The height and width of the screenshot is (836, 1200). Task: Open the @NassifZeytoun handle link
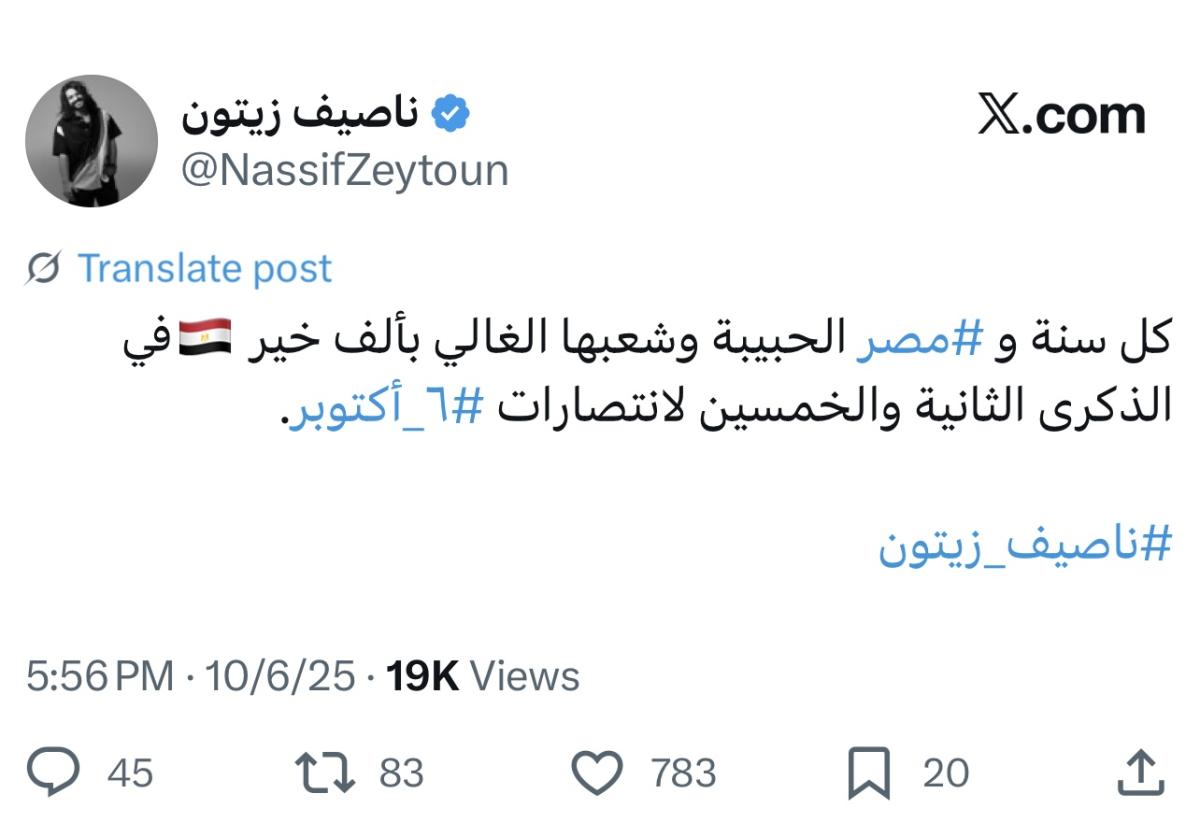344,171
